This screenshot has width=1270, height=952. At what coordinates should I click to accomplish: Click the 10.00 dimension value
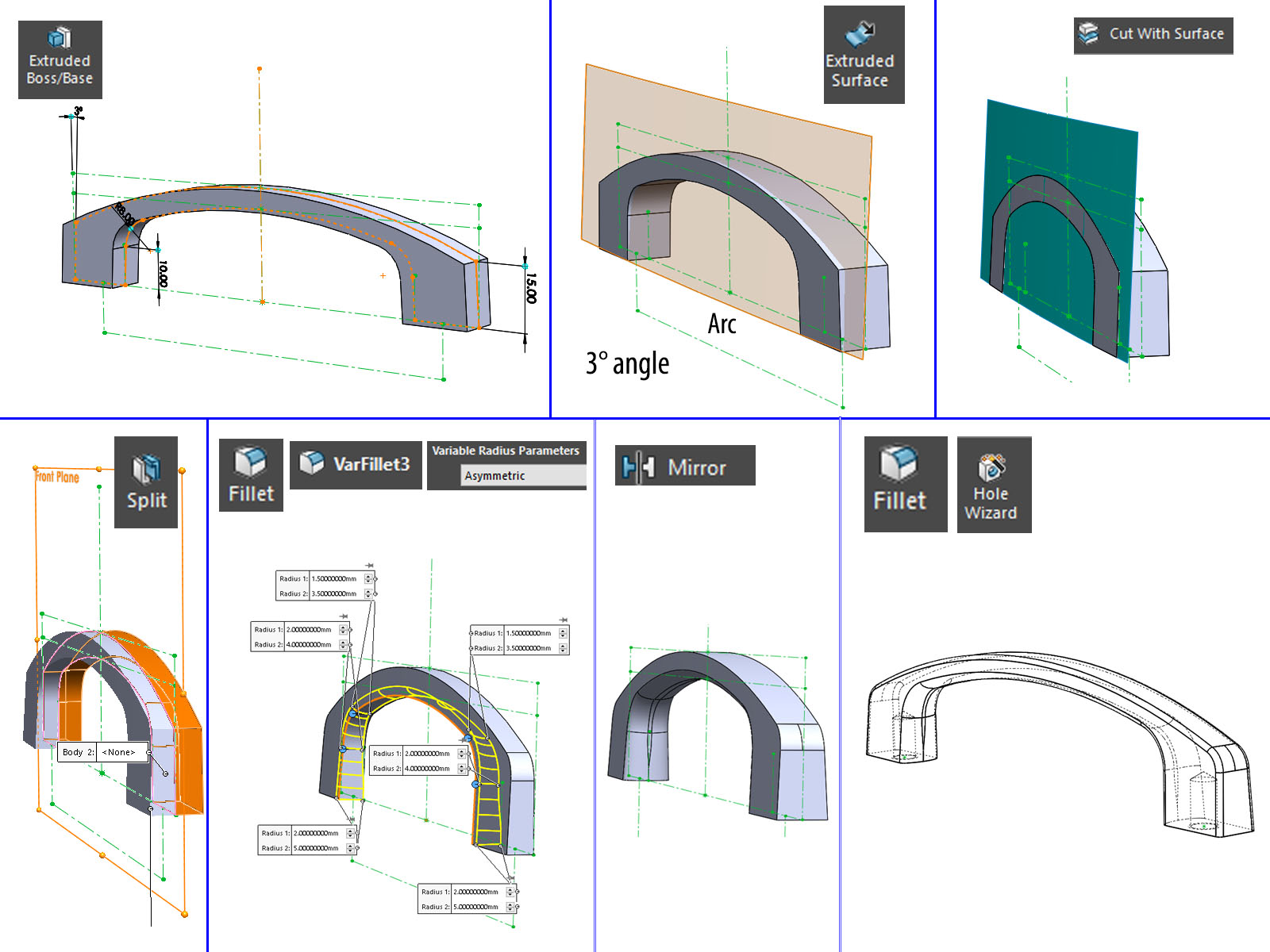163,274
